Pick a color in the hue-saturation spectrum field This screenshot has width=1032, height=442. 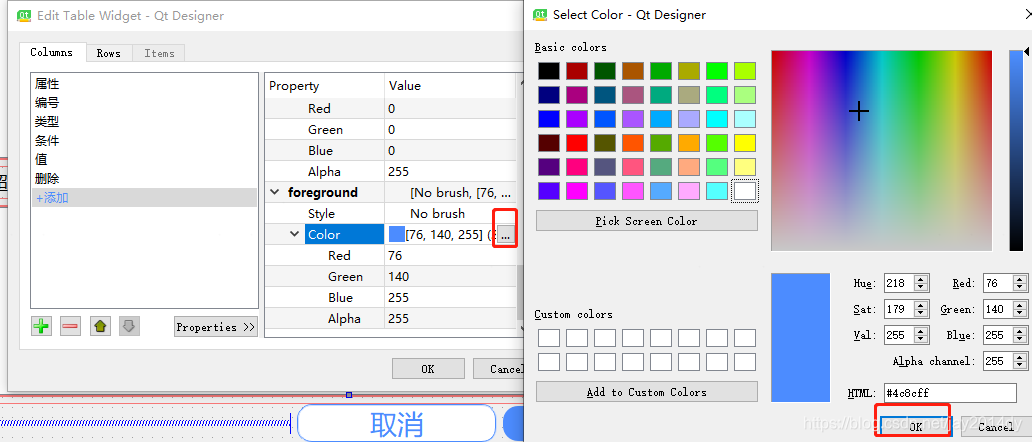tap(881, 151)
